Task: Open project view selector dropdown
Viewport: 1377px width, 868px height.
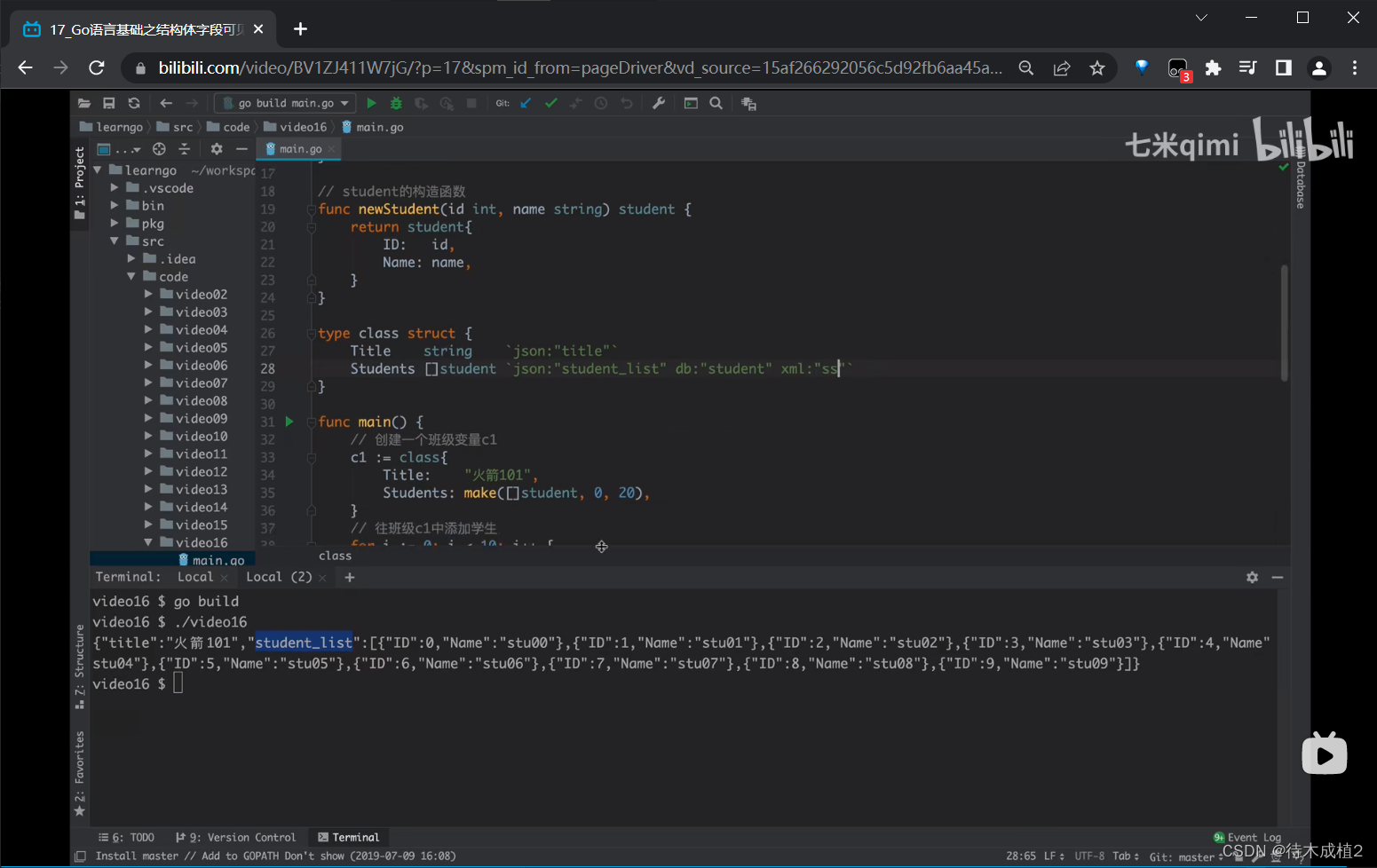Action: click(x=119, y=149)
